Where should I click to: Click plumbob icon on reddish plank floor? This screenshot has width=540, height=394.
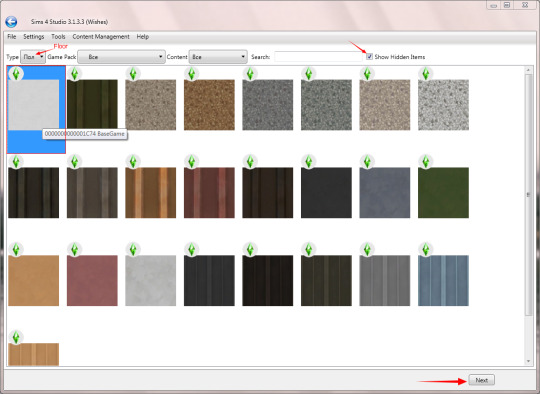pyautogui.click(x=191, y=162)
